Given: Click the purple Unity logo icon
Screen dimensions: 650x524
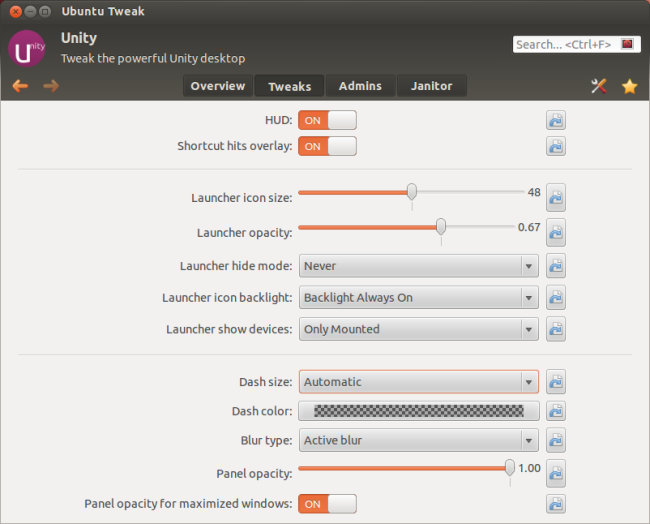Looking at the screenshot, I should [27, 49].
